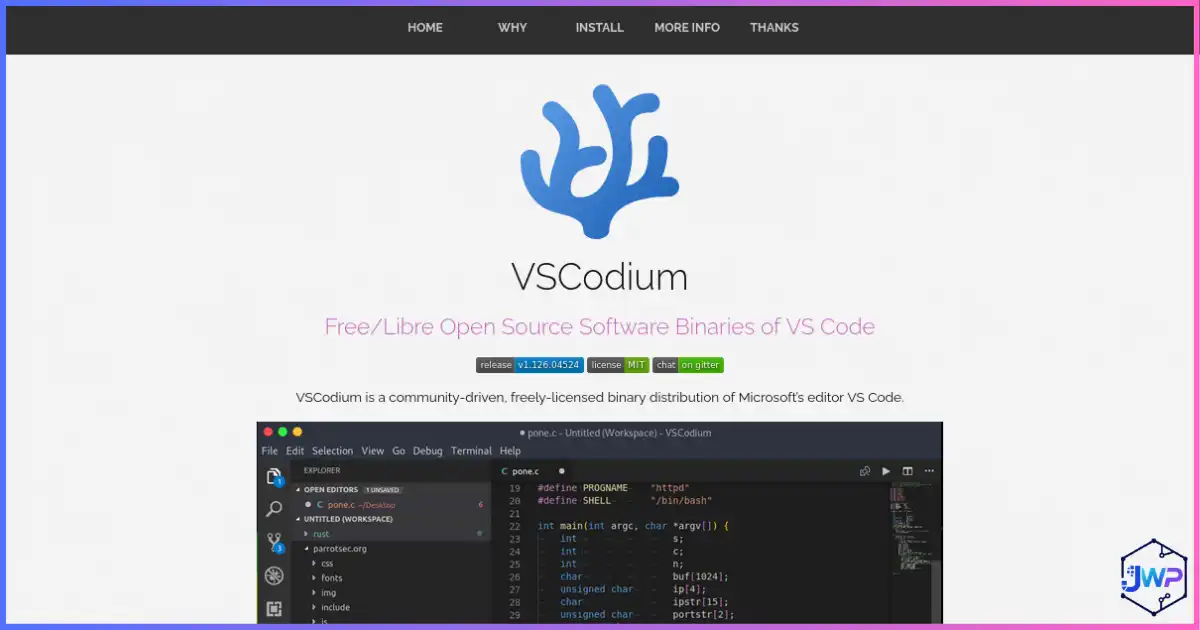Open the Explorer icon in VSCodium activity bar
This screenshot has width=1200, height=630.
273,477
